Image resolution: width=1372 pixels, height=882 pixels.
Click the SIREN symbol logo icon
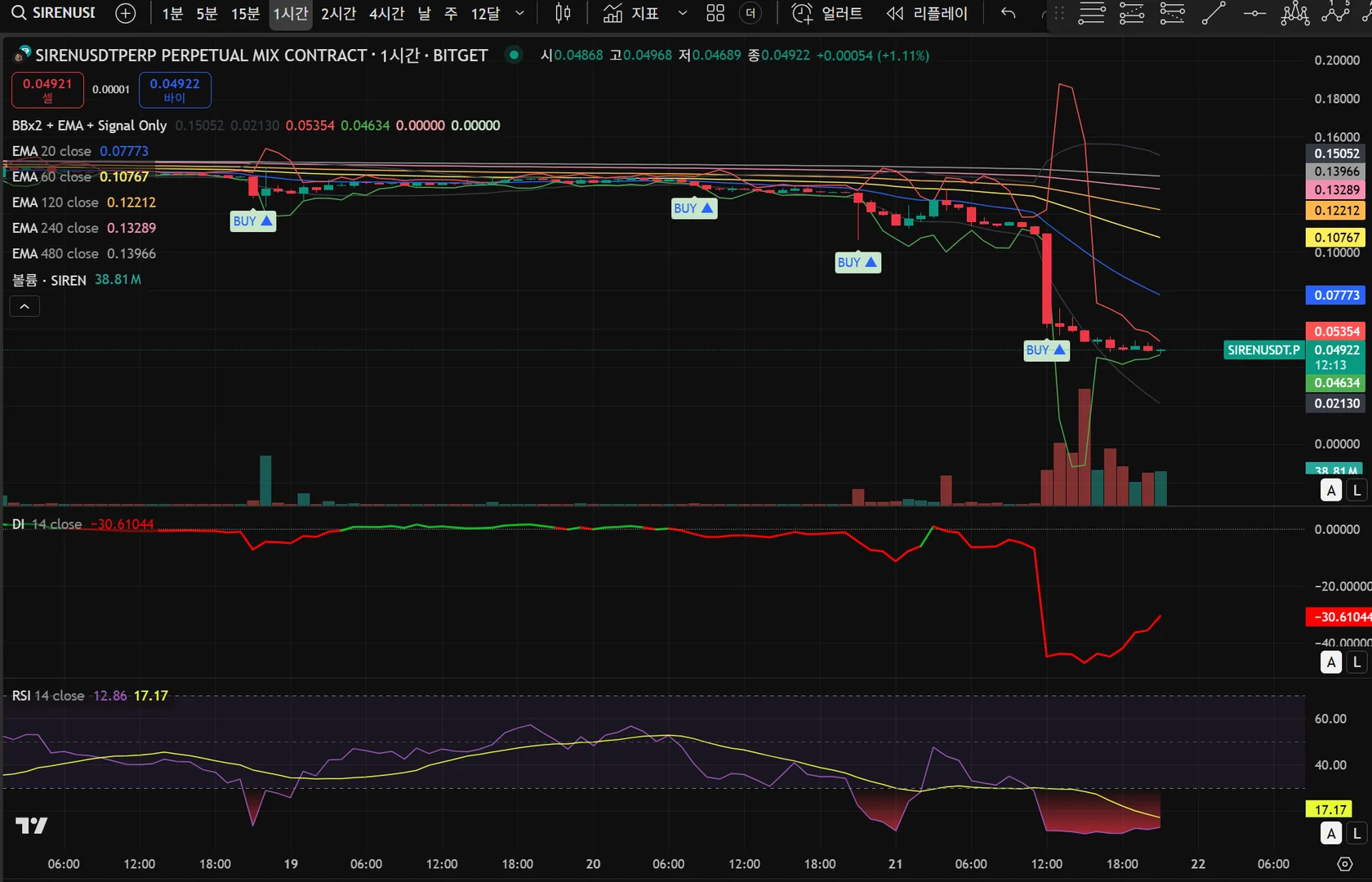[22, 55]
